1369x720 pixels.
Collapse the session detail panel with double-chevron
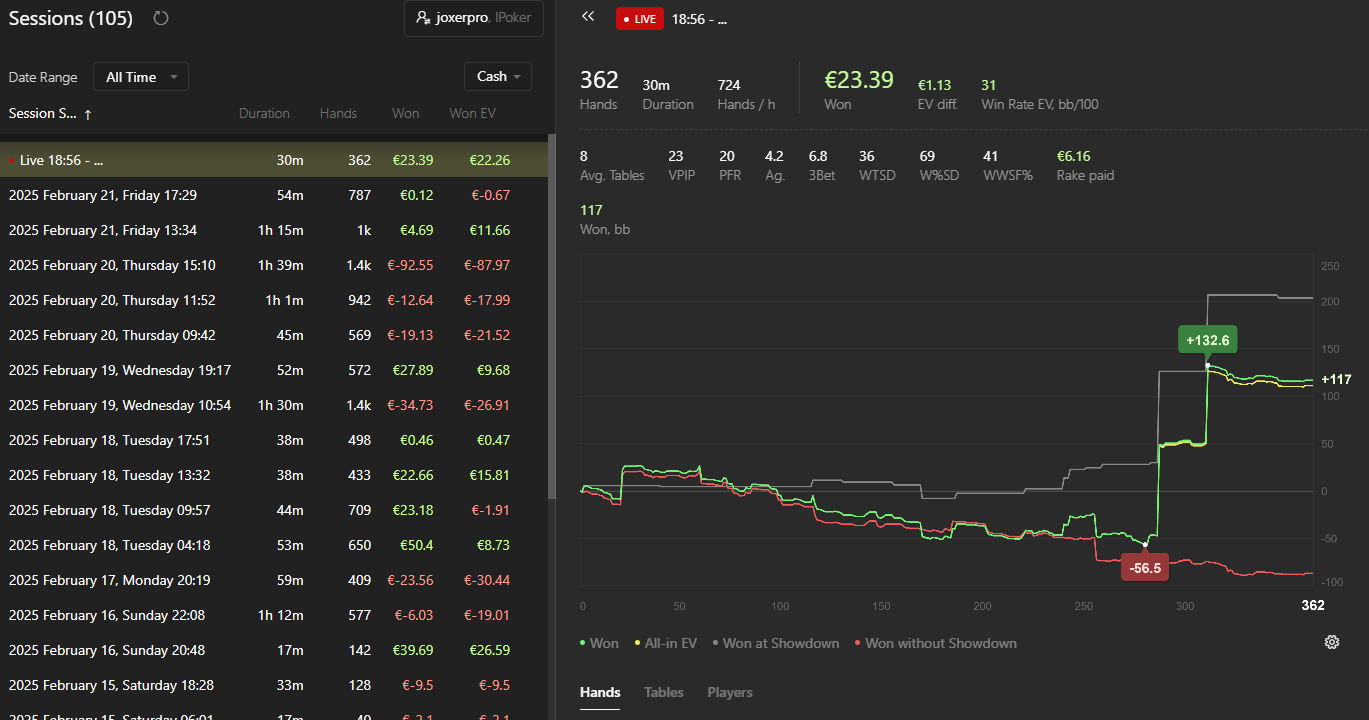click(588, 17)
